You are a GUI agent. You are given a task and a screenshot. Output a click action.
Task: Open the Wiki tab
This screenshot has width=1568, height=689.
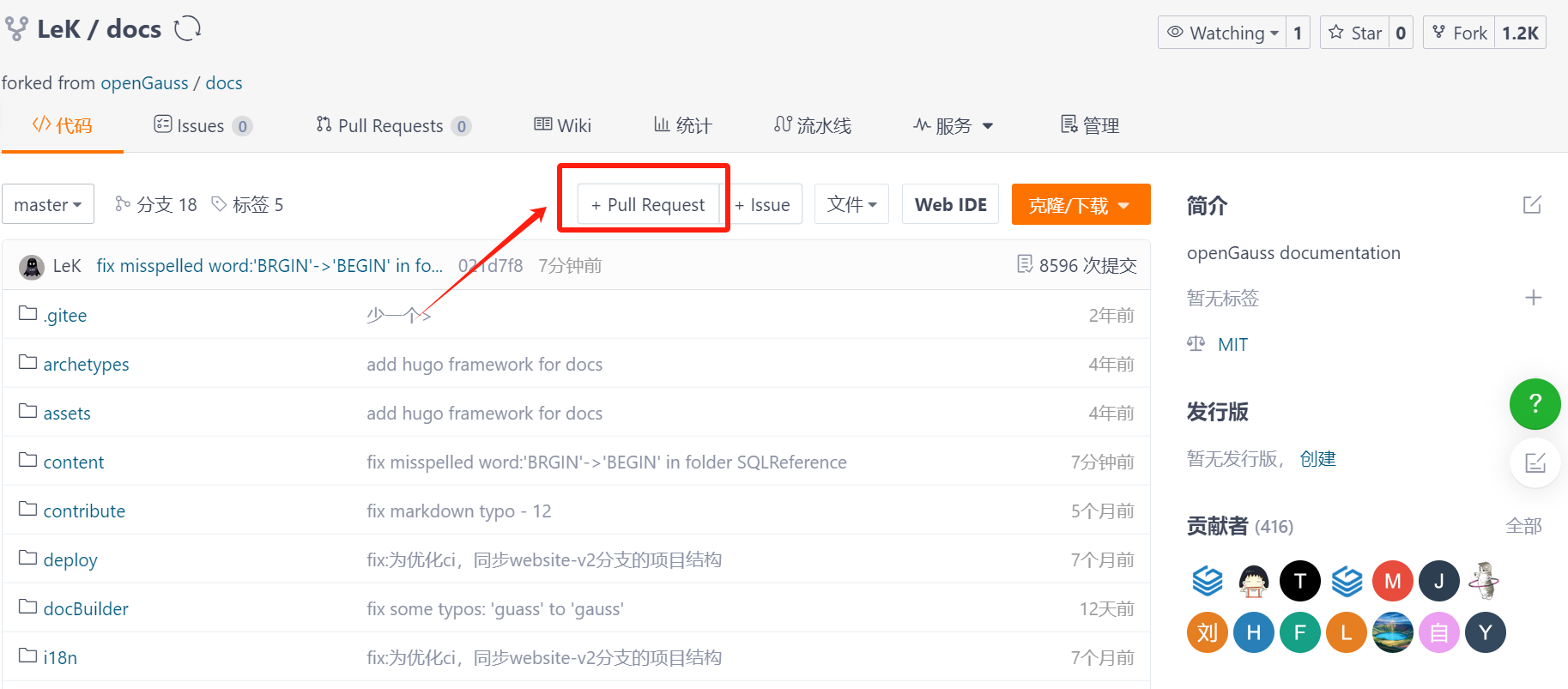tap(562, 126)
